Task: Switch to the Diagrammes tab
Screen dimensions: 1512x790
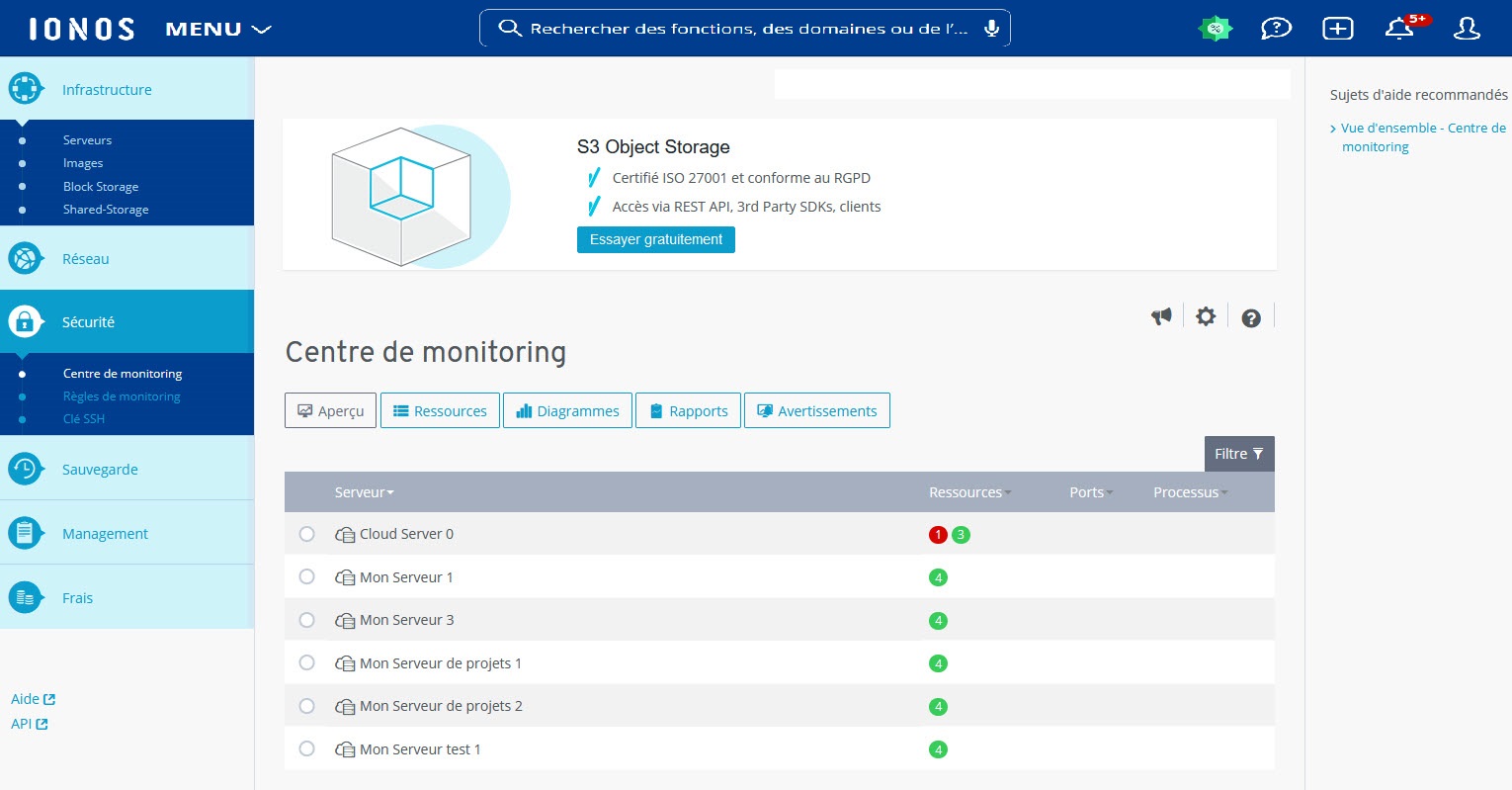Action: (x=567, y=410)
